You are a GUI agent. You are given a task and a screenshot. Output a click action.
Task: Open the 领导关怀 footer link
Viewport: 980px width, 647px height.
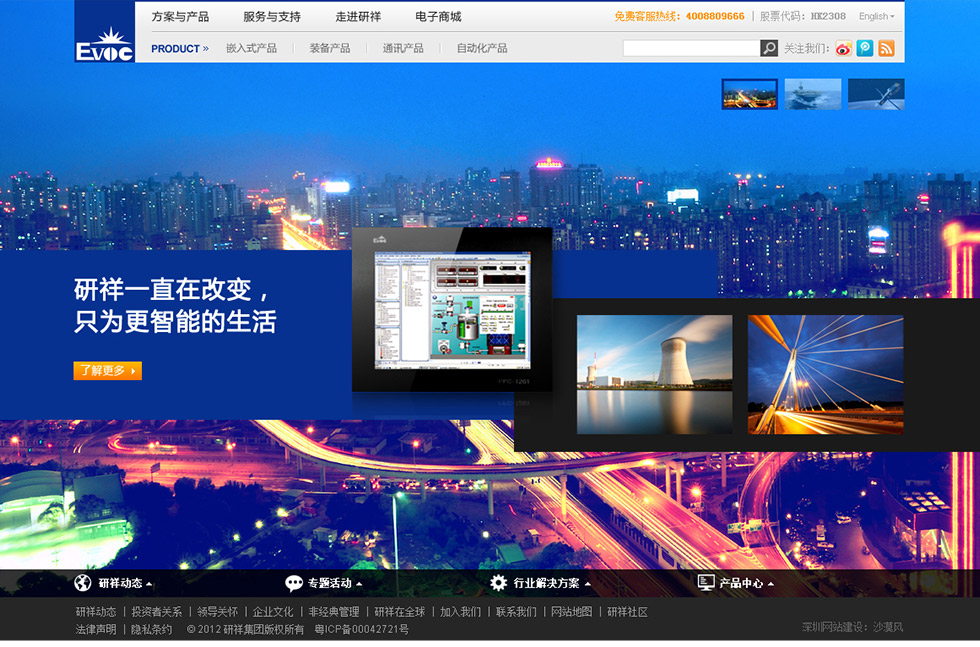[218, 612]
